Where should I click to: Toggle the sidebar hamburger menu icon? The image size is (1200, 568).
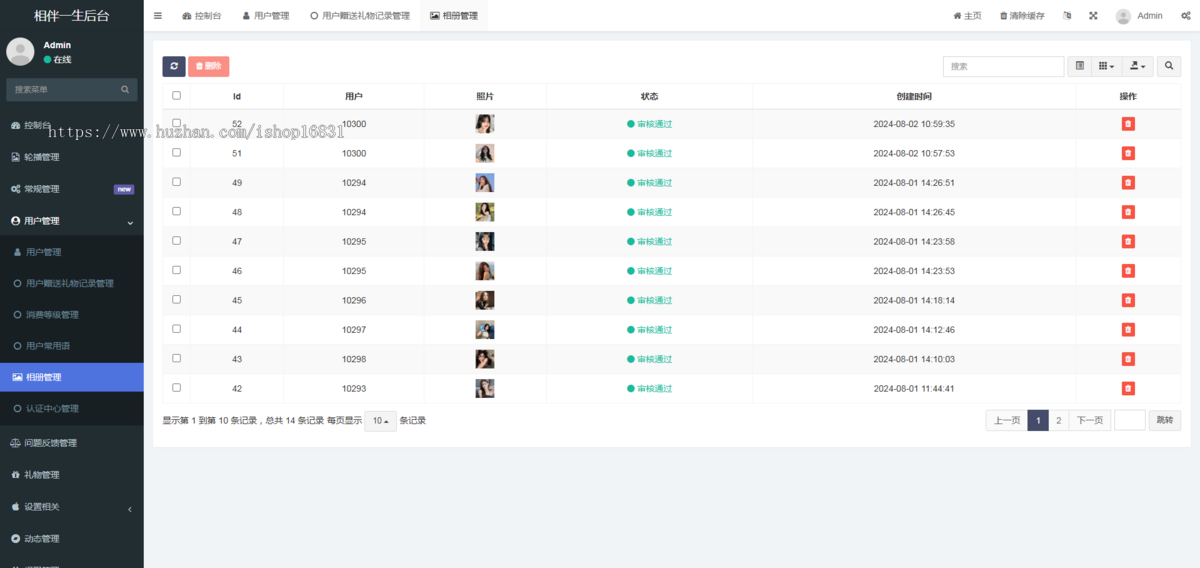(x=158, y=16)
